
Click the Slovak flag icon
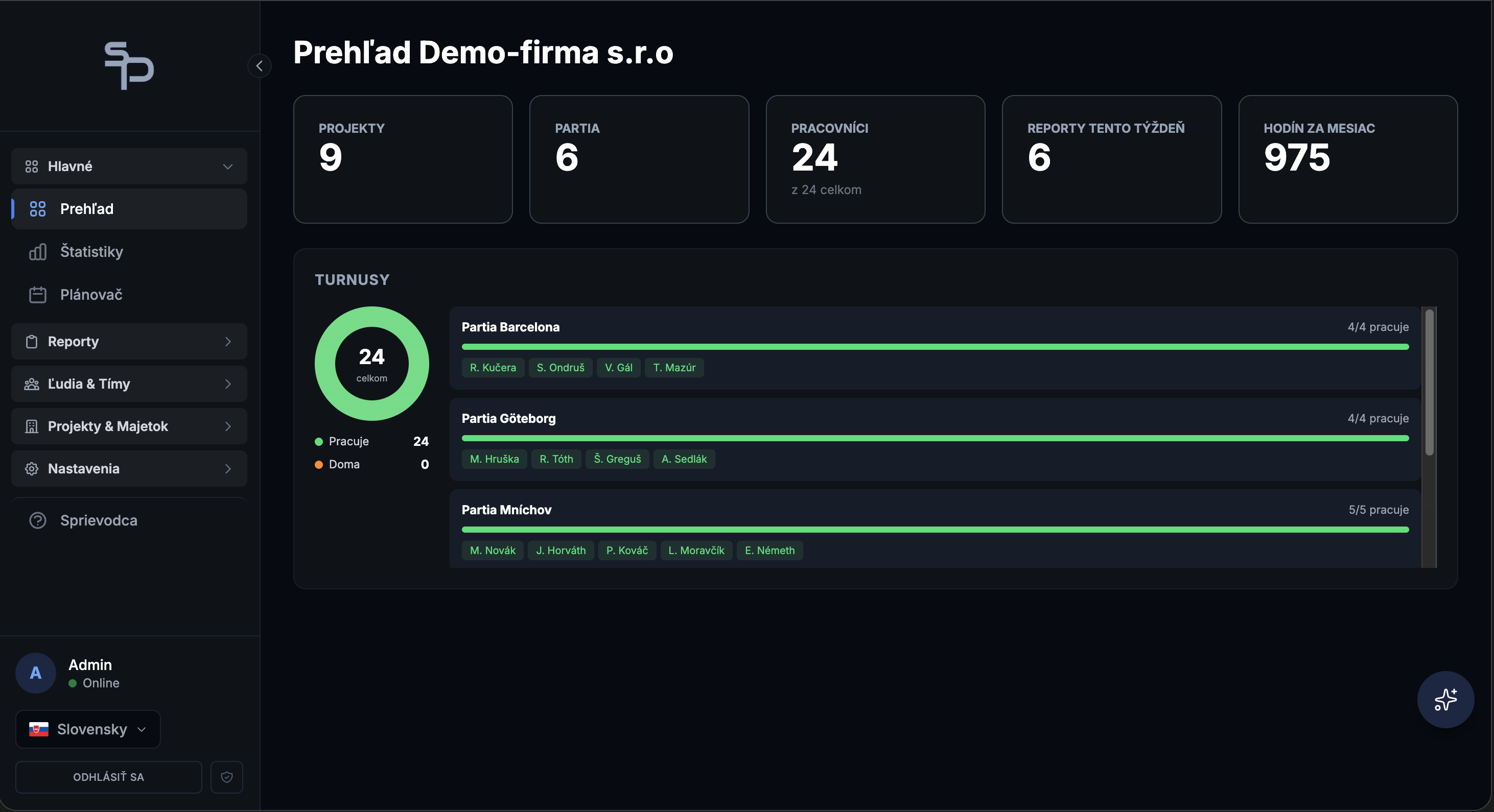tap(39, 729)
